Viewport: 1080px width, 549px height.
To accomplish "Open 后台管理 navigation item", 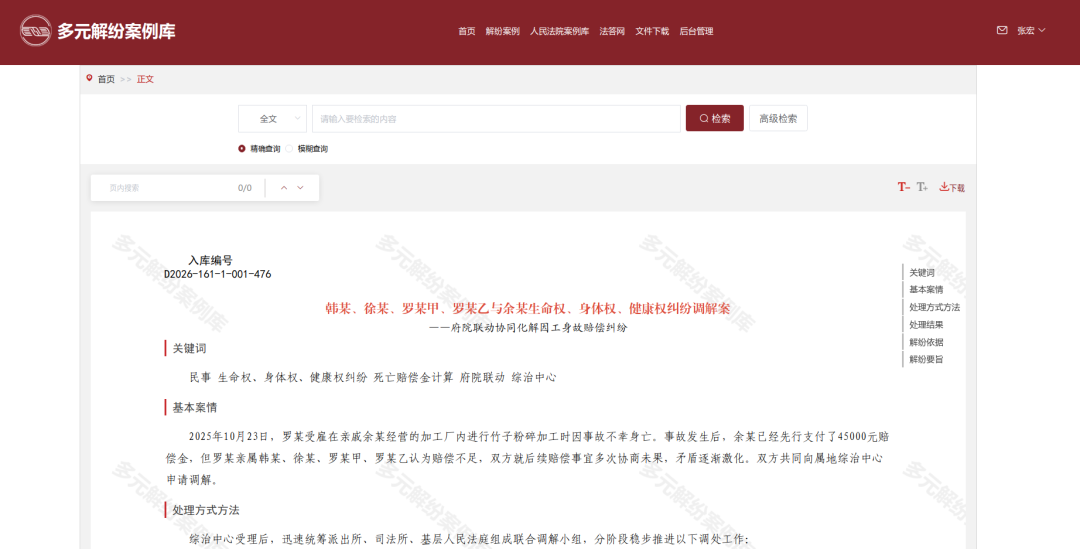I will click(696, 31).
